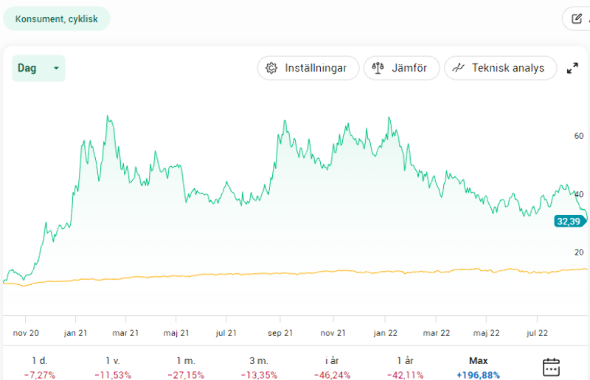Click the nov 21 axis label
The width and height of the screenshot is (590, 380).
coord(333,333)
